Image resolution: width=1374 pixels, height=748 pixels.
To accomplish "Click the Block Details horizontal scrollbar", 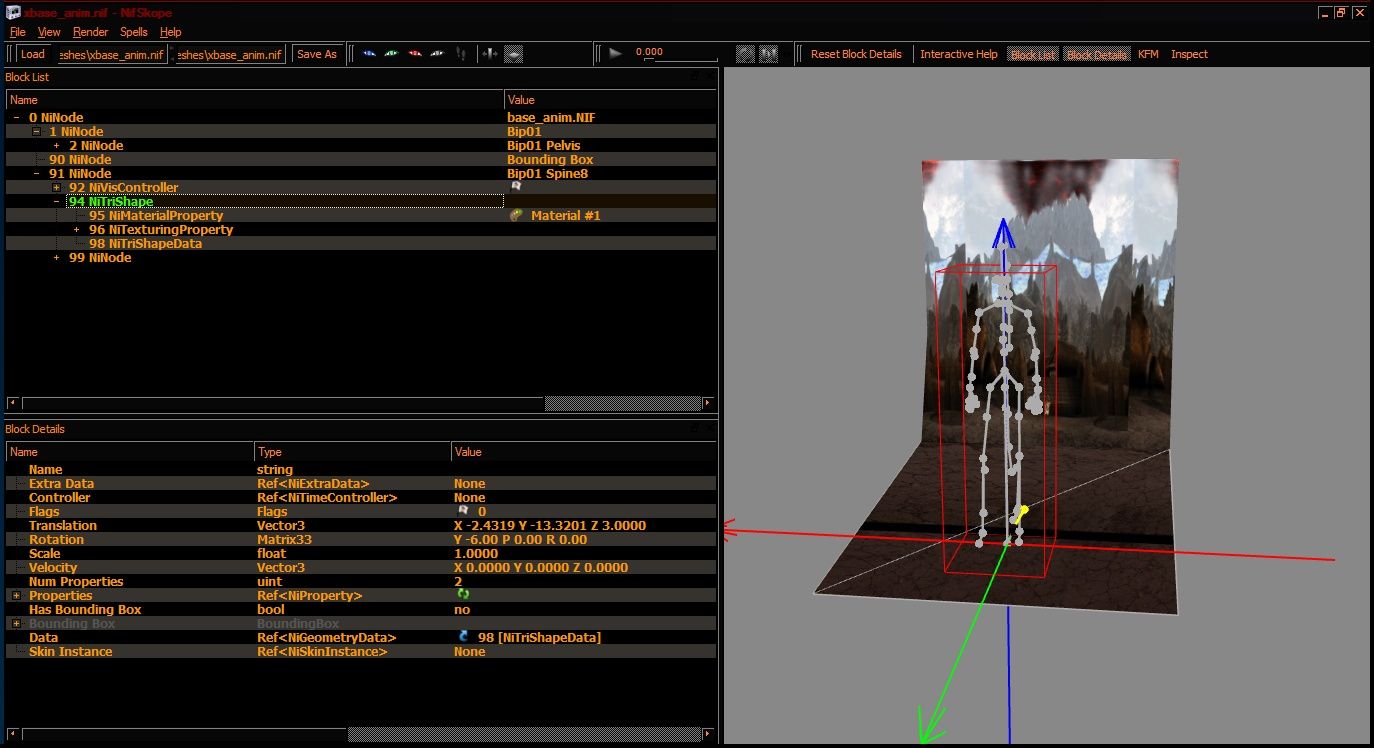I will coord(362,734).
